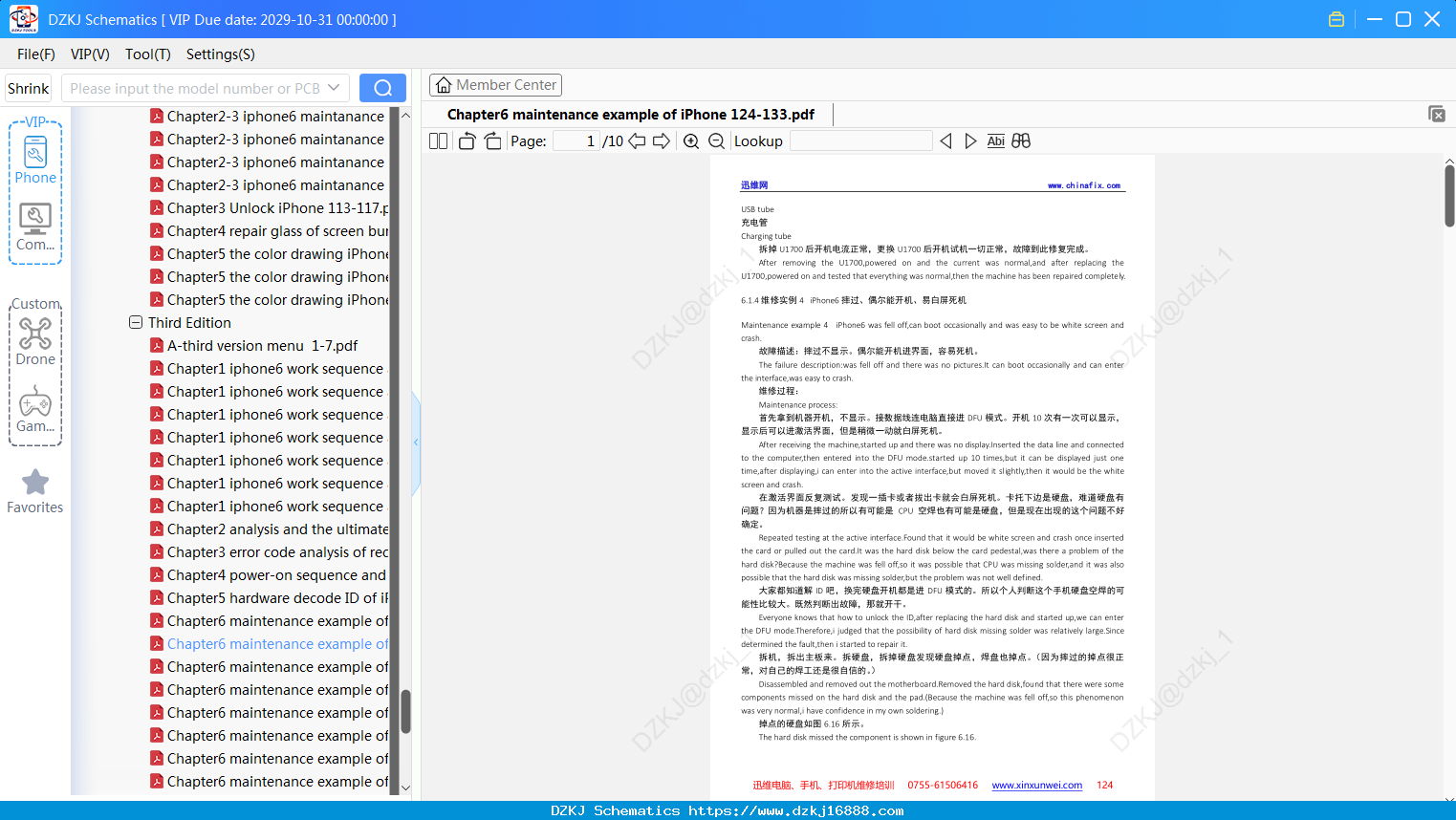Open the www.chinafix.com header link

click(1084, 185)
